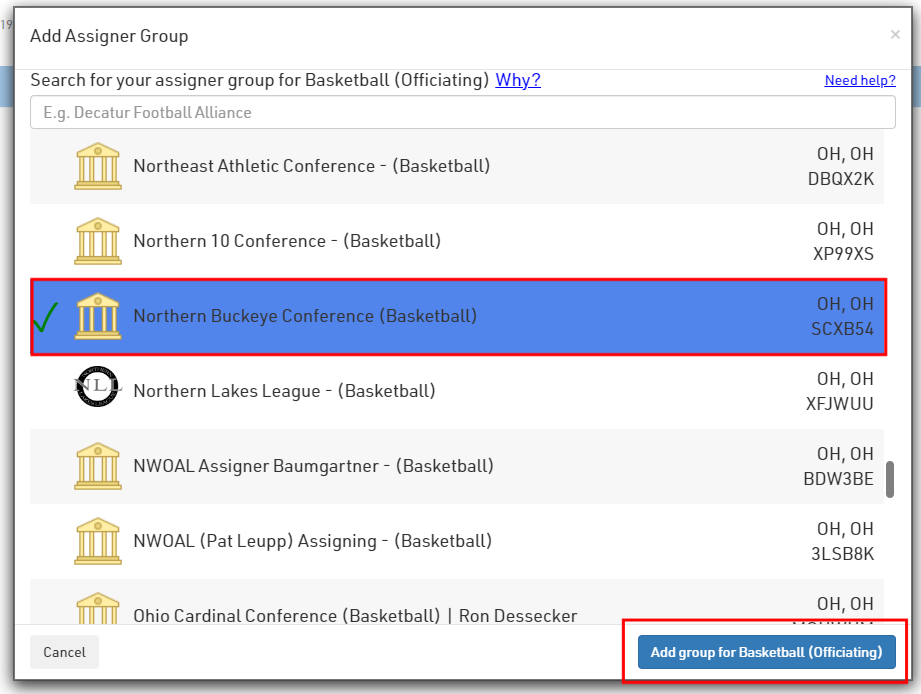This screenshot has height=694, width=921.
Task: Click the Northern 10 Conference building icon
Action: pos(97,241)
